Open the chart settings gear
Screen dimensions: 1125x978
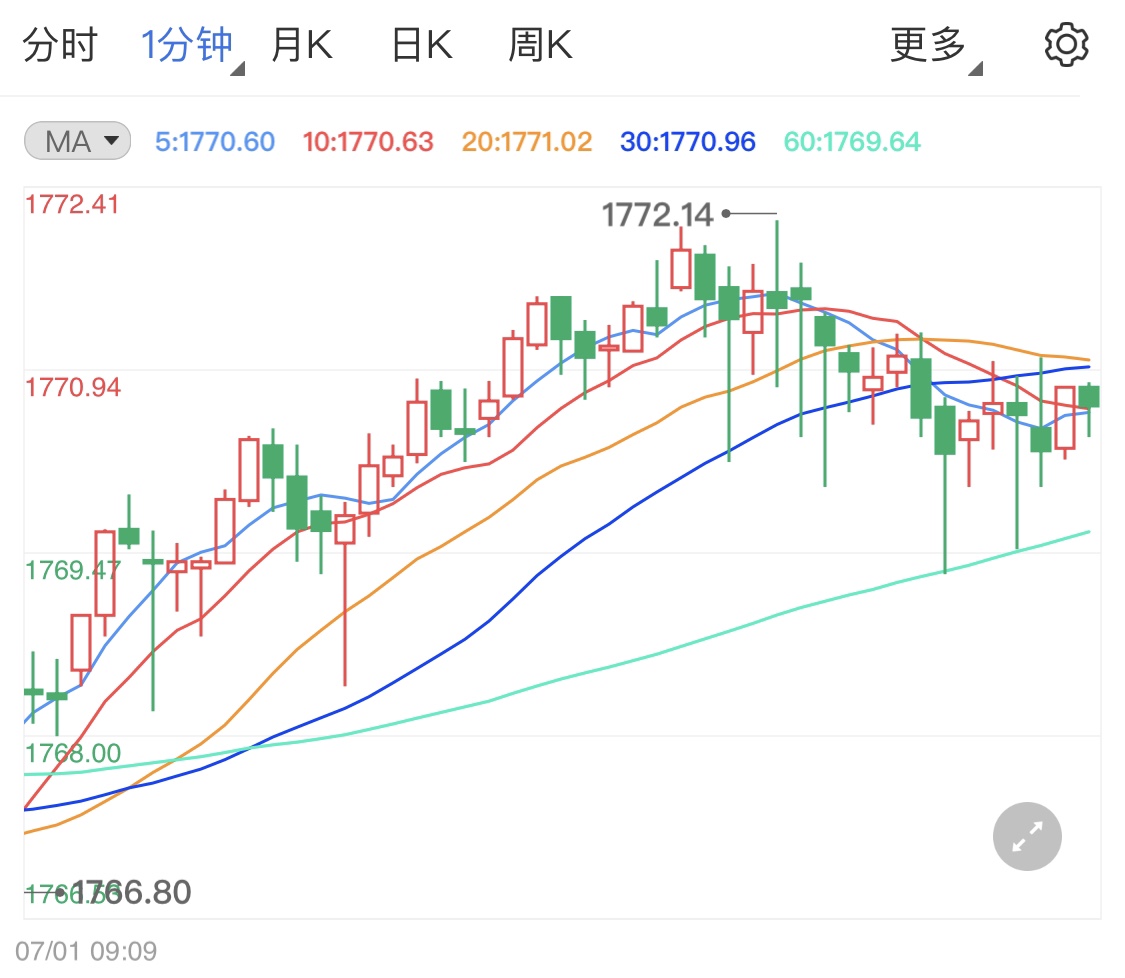tap(1065, 44)
